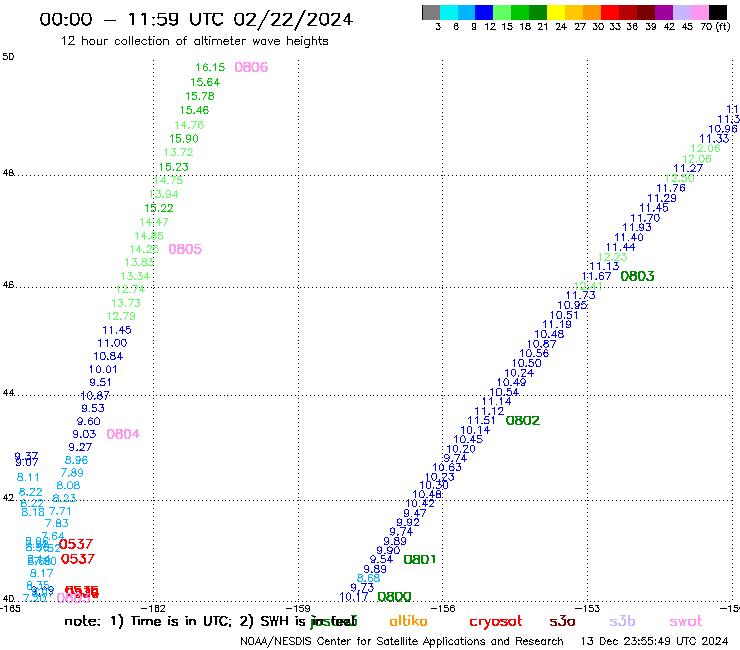This screenshot has width=740, height=650.
Task: Click the yellow 24 ft legend swatch
Action: point(556,12)
